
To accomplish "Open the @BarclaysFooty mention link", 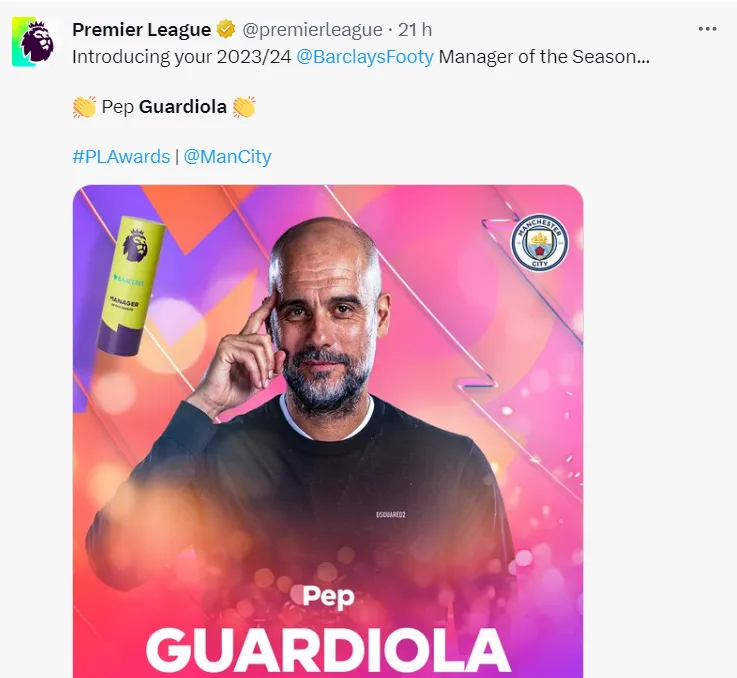I will coord(365,57).
